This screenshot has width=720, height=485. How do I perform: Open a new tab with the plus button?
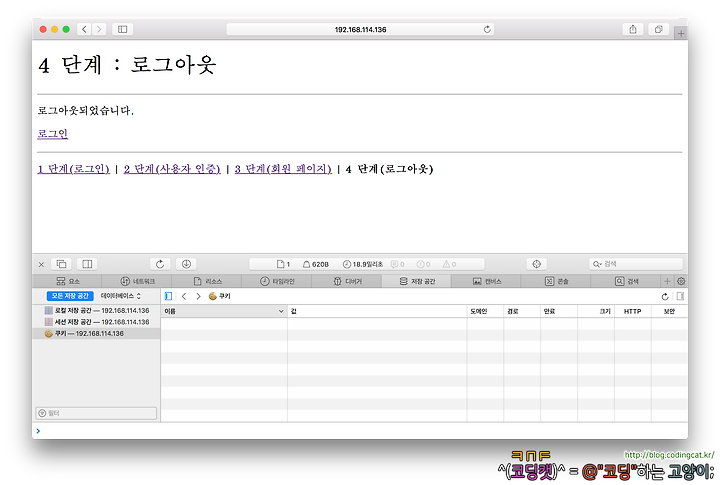pos(681,34)
